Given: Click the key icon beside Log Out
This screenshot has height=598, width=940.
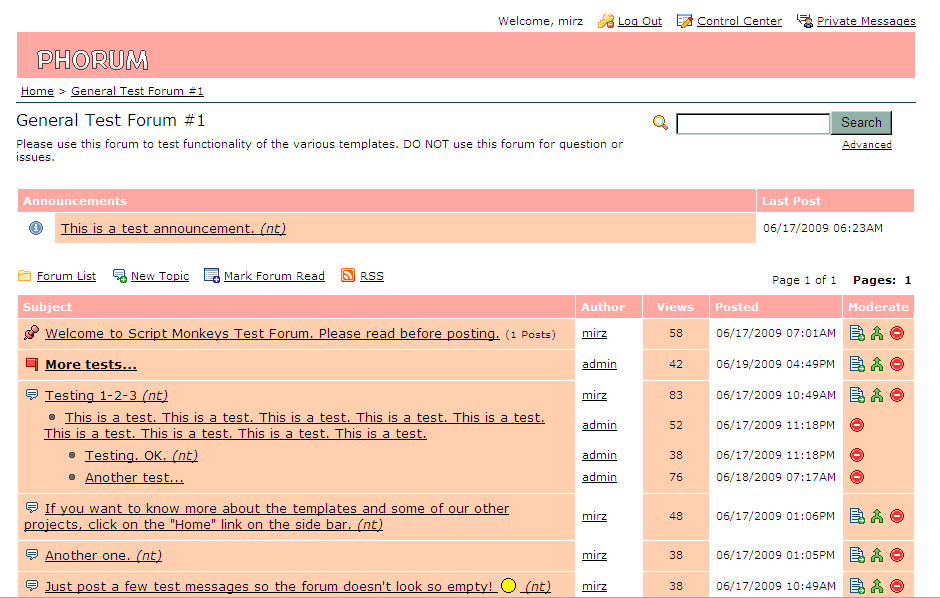Looking at the screenshot, I should (x=606, y=22).
